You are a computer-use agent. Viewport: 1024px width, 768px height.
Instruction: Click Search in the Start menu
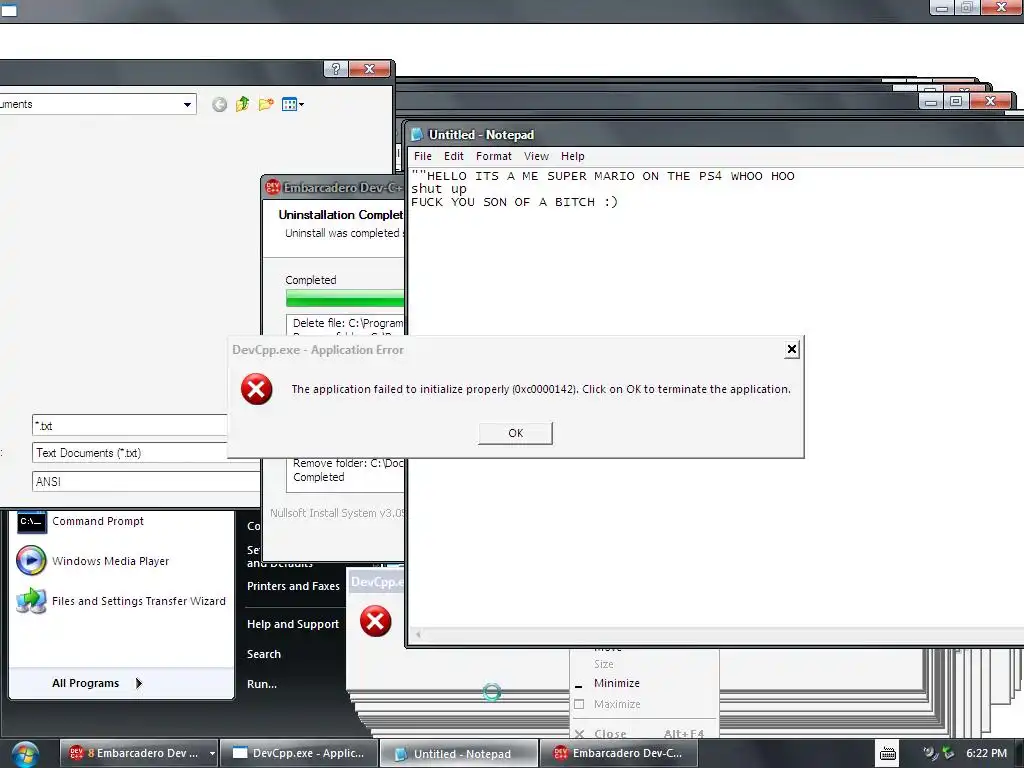[264, 654]
